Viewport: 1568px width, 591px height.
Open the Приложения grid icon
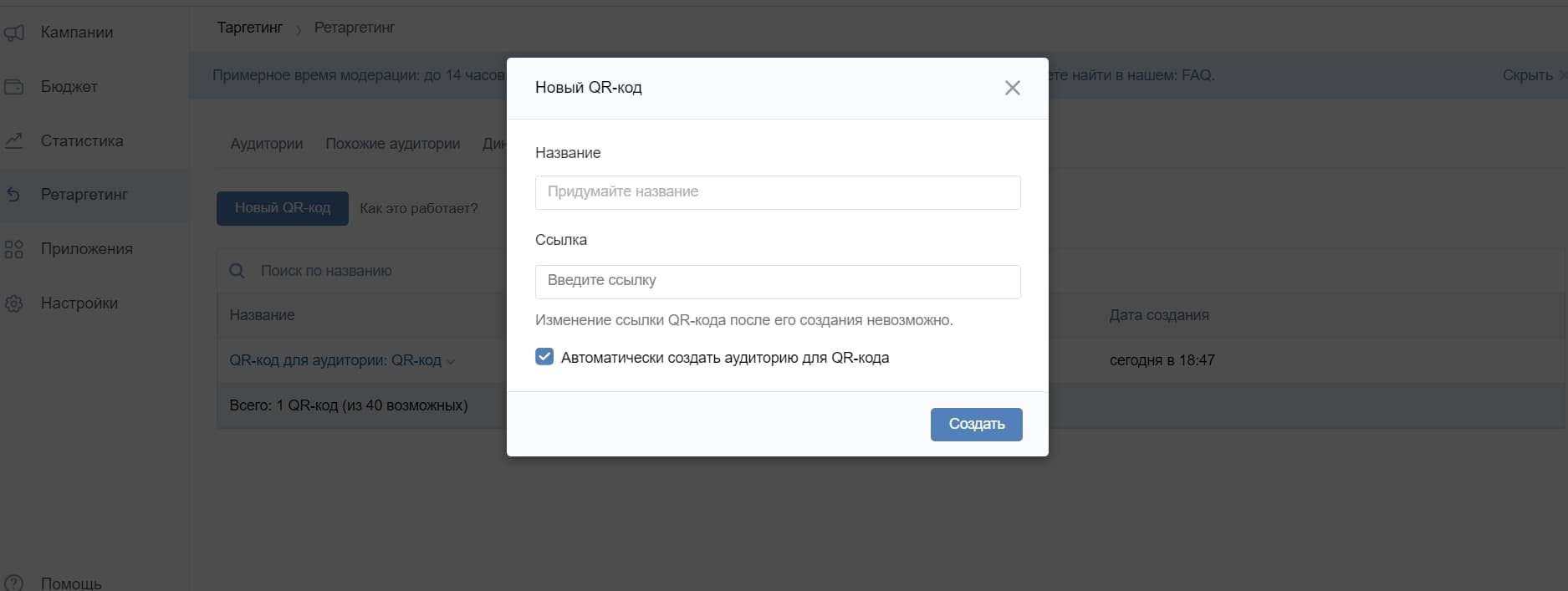(x=14, y=248)
